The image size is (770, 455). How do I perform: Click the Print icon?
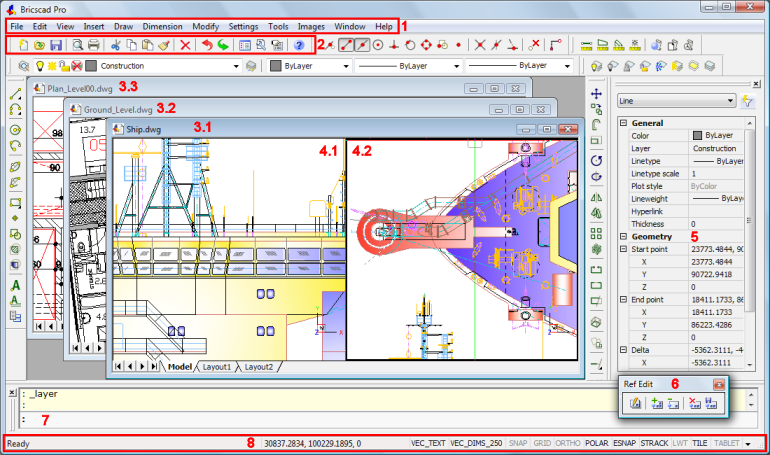click(94, 45)
